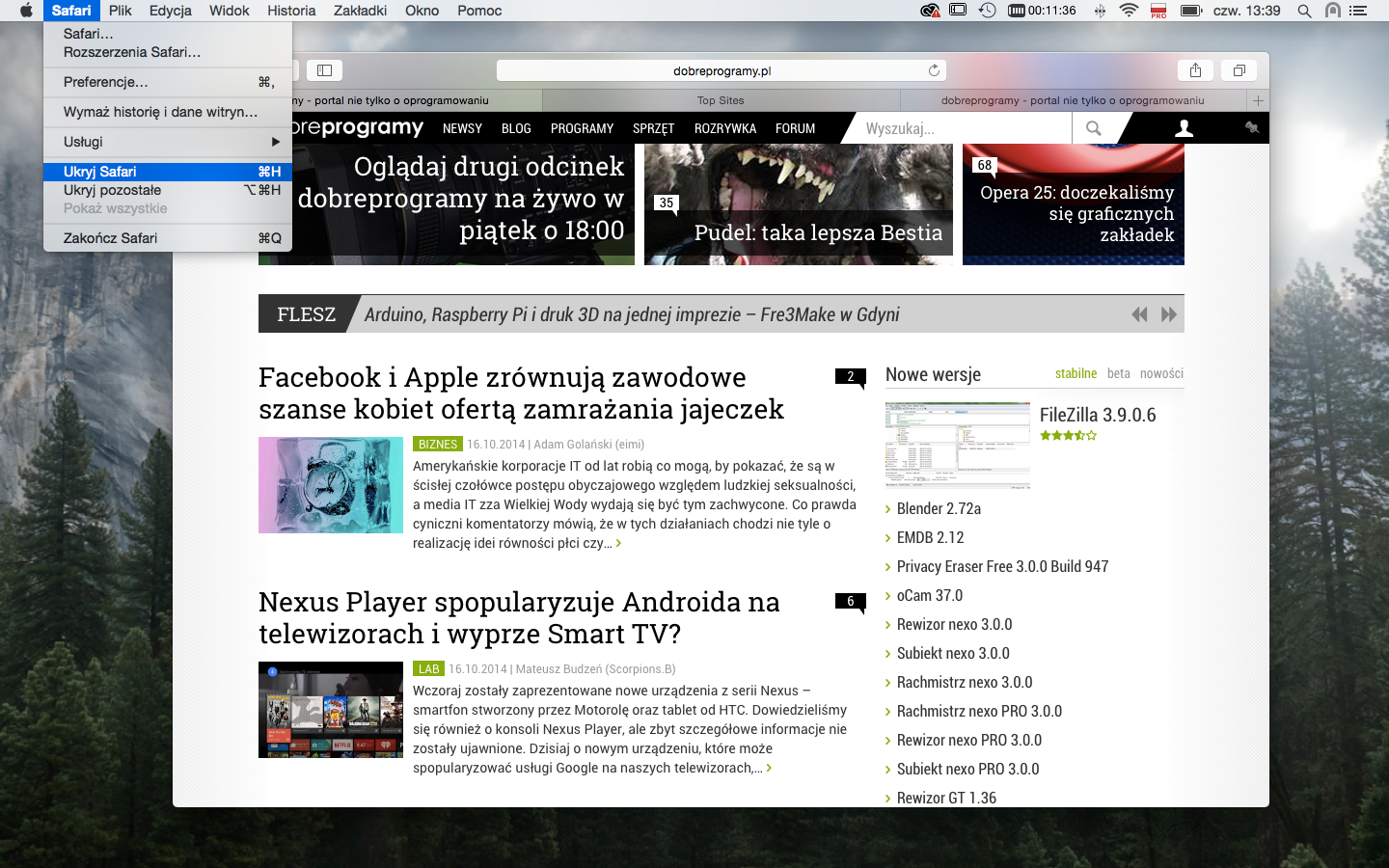Image resolution: width=1389 pixels, height=868 pixels.
Task: Open Blender 2.72a in new versions list
Action: pyautogui.click(x=939, y=508)
